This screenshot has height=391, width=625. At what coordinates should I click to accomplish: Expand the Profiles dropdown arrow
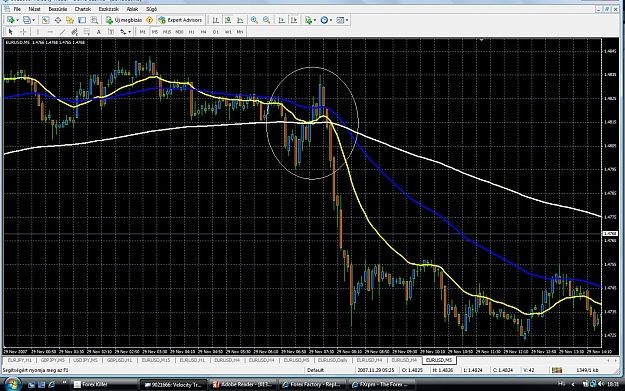click(x=33, y=20)
